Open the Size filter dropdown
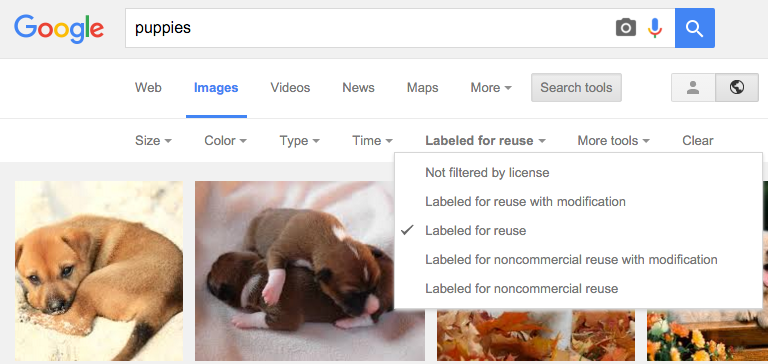 [x=153, y=141]
